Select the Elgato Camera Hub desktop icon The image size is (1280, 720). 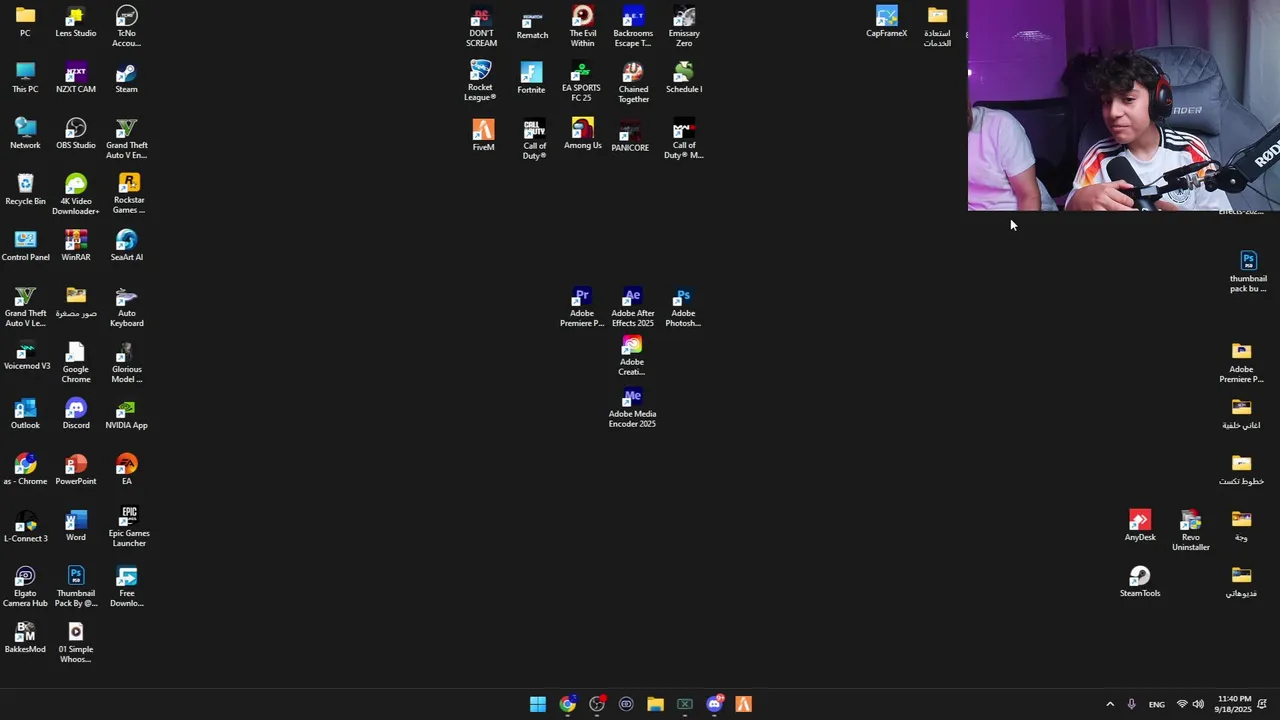click(x=25, y=587)
